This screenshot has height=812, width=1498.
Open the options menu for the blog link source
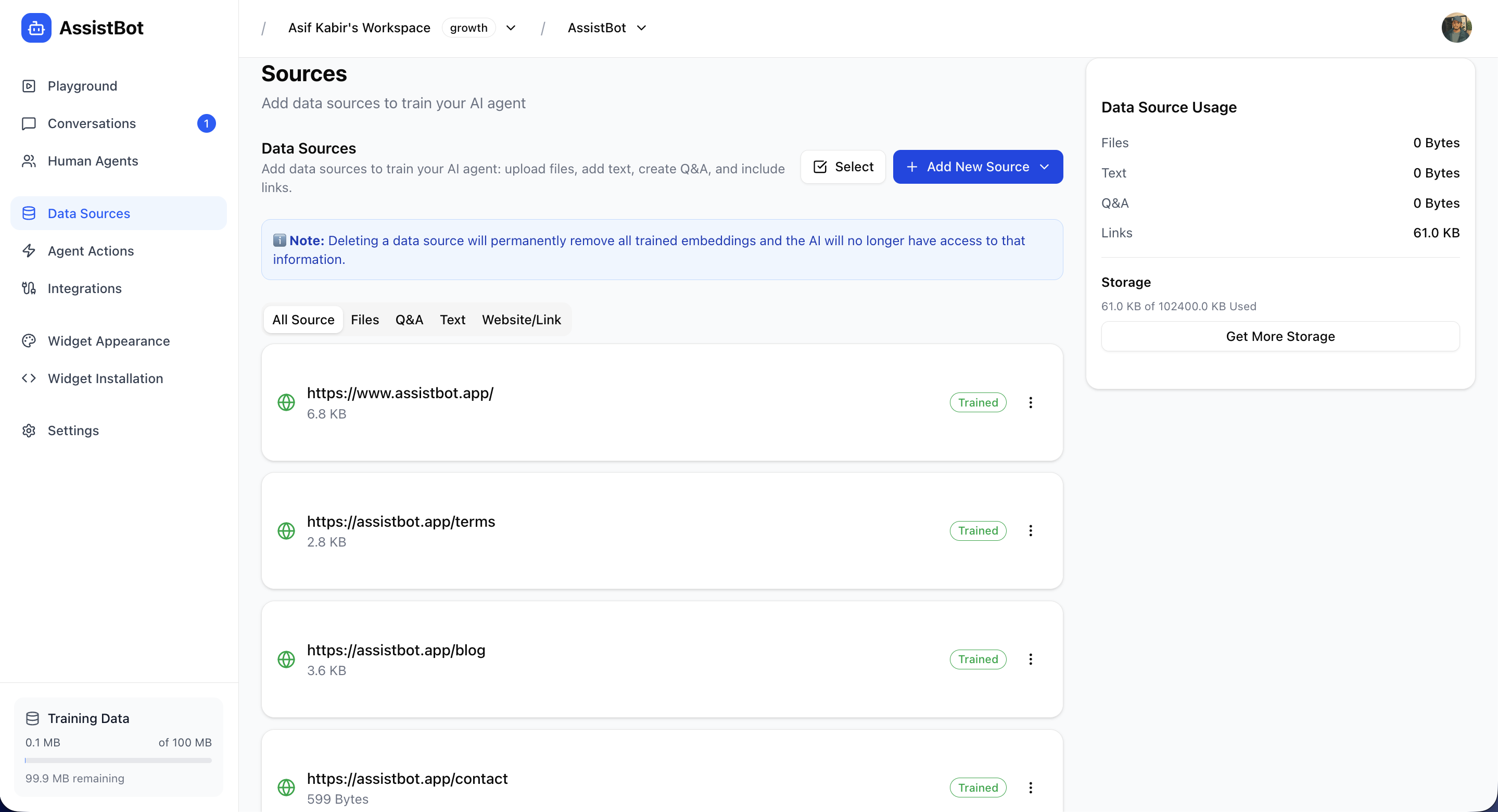pyautogui.click(x=1030, y=659)
